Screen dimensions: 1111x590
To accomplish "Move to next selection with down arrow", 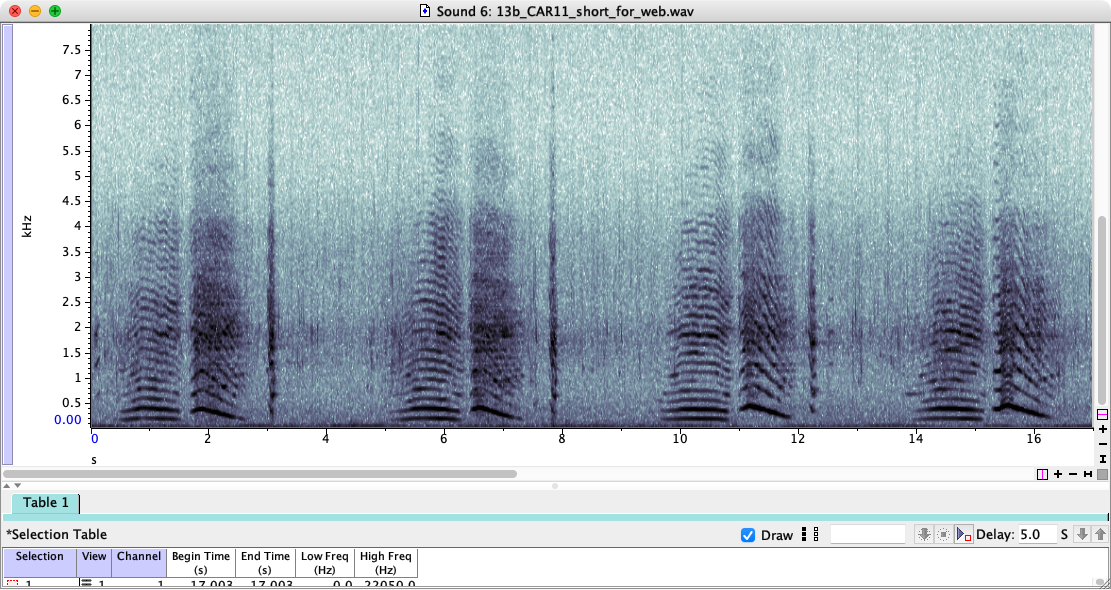I will coord(1082,535).
